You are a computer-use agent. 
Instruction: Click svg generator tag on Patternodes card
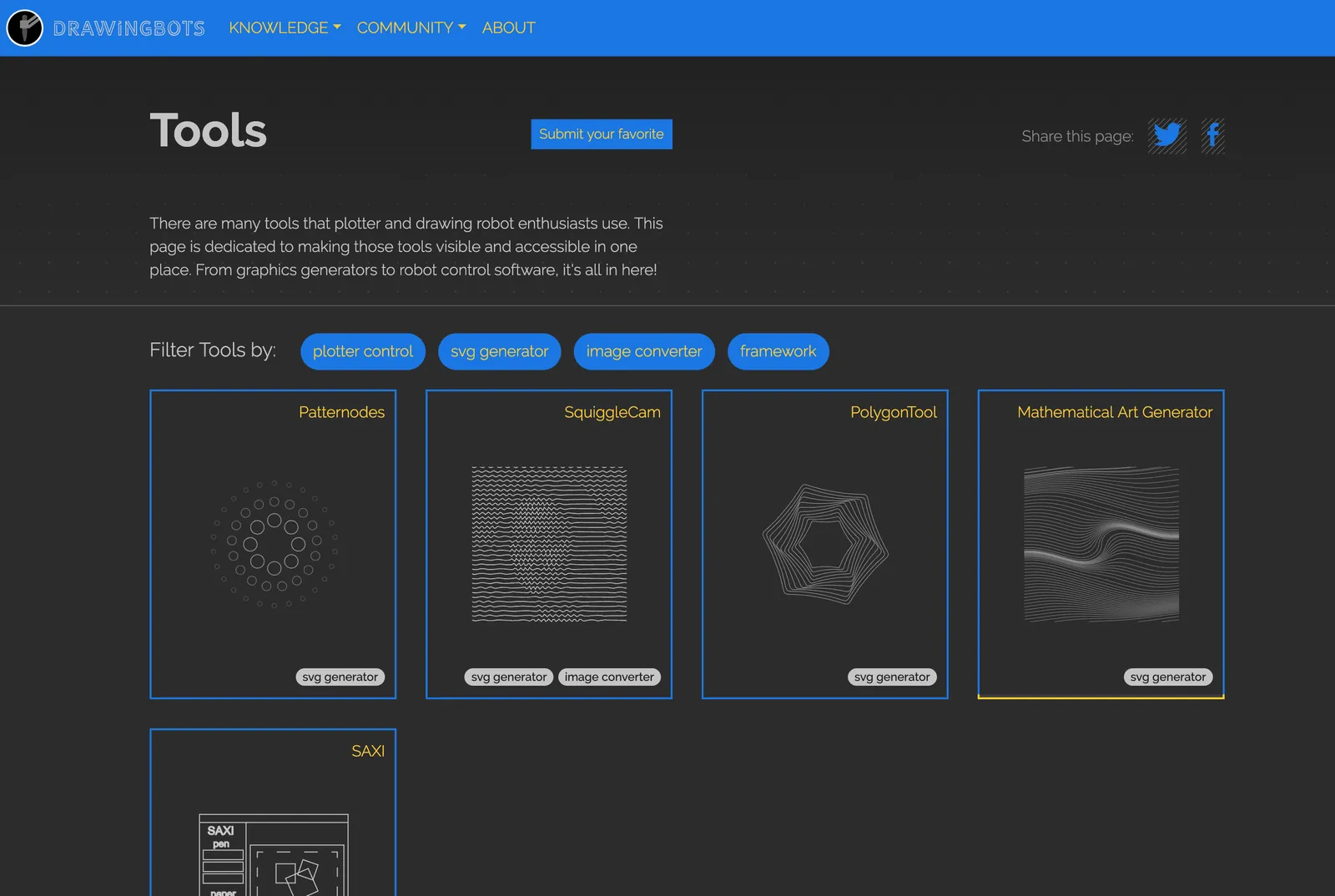[340, 677]
